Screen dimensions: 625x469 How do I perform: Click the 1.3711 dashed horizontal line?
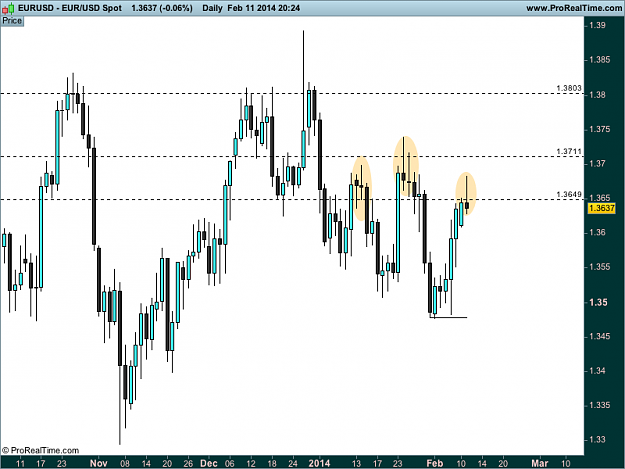pyautogui.click(x=292, y=157)
